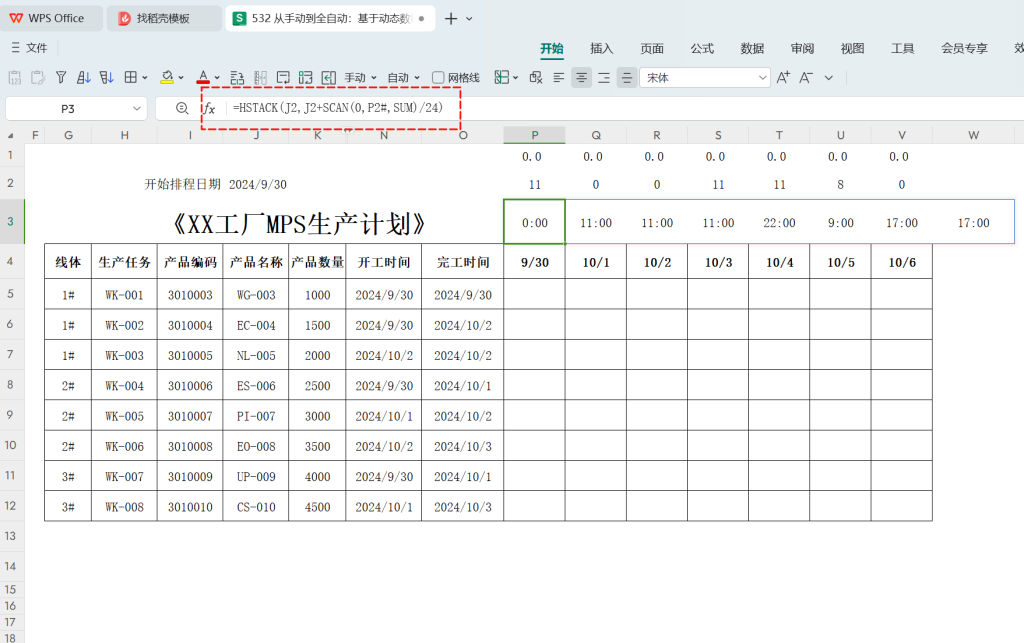Image resolution: width=1024 pixels, height=643 pixels.
Task: Open the 审阅 ribbon tab
Action: [802, 48]
